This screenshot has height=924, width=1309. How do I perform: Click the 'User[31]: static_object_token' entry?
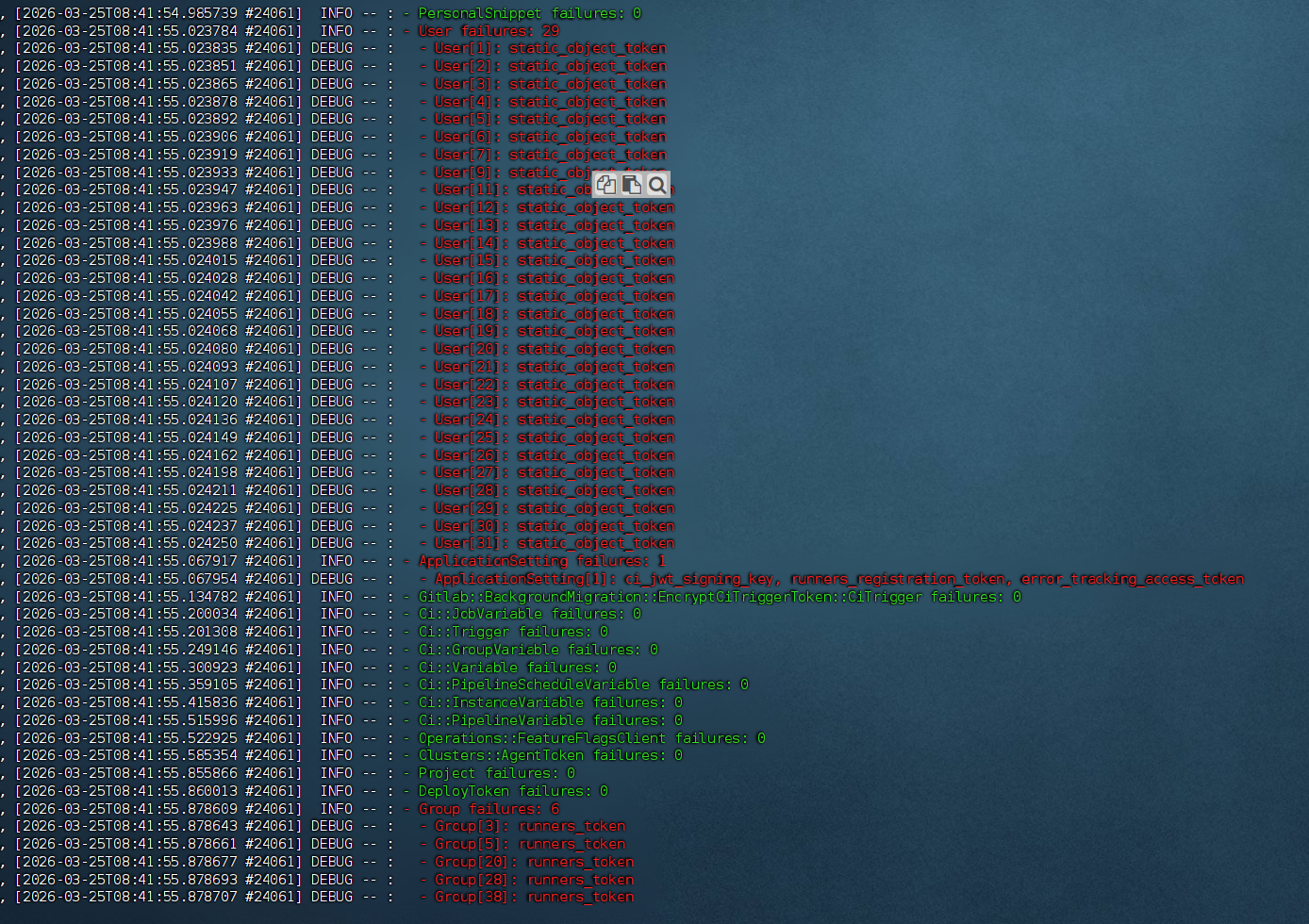(x=555, y=543)
